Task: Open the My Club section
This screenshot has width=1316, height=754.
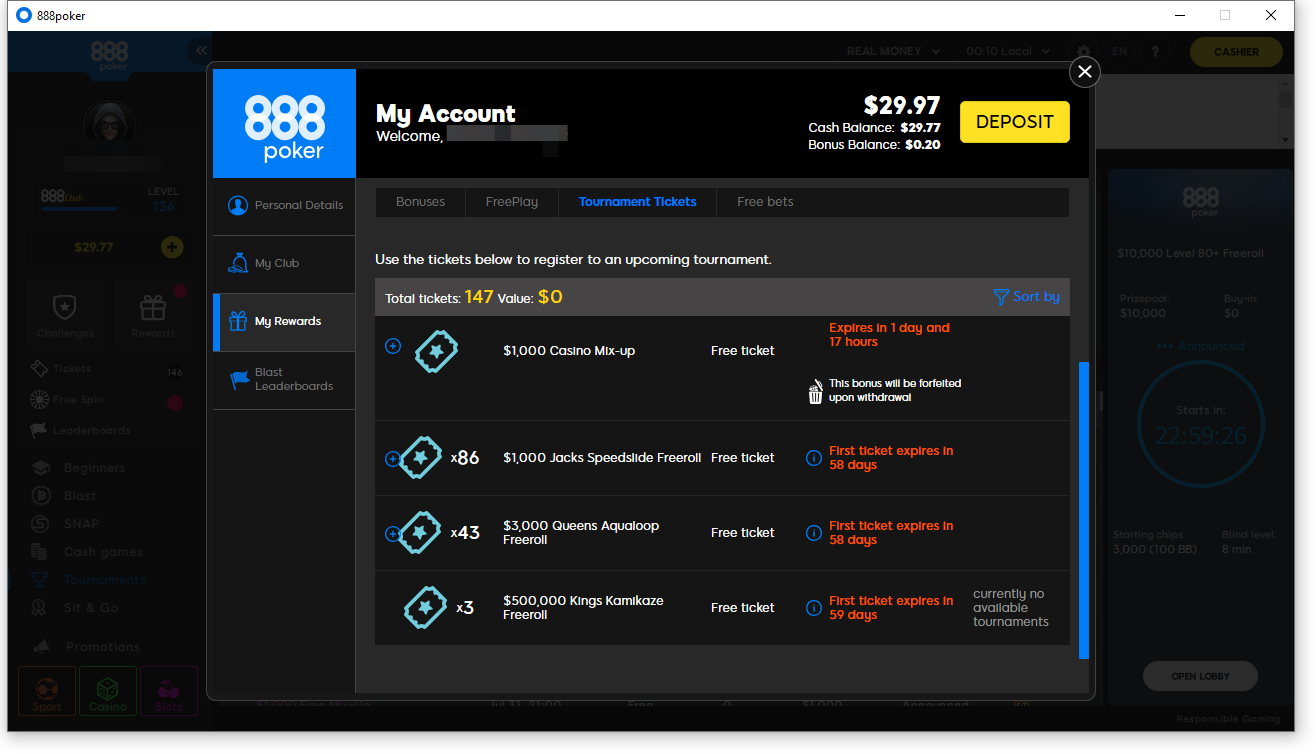Action: click(285, 264)
